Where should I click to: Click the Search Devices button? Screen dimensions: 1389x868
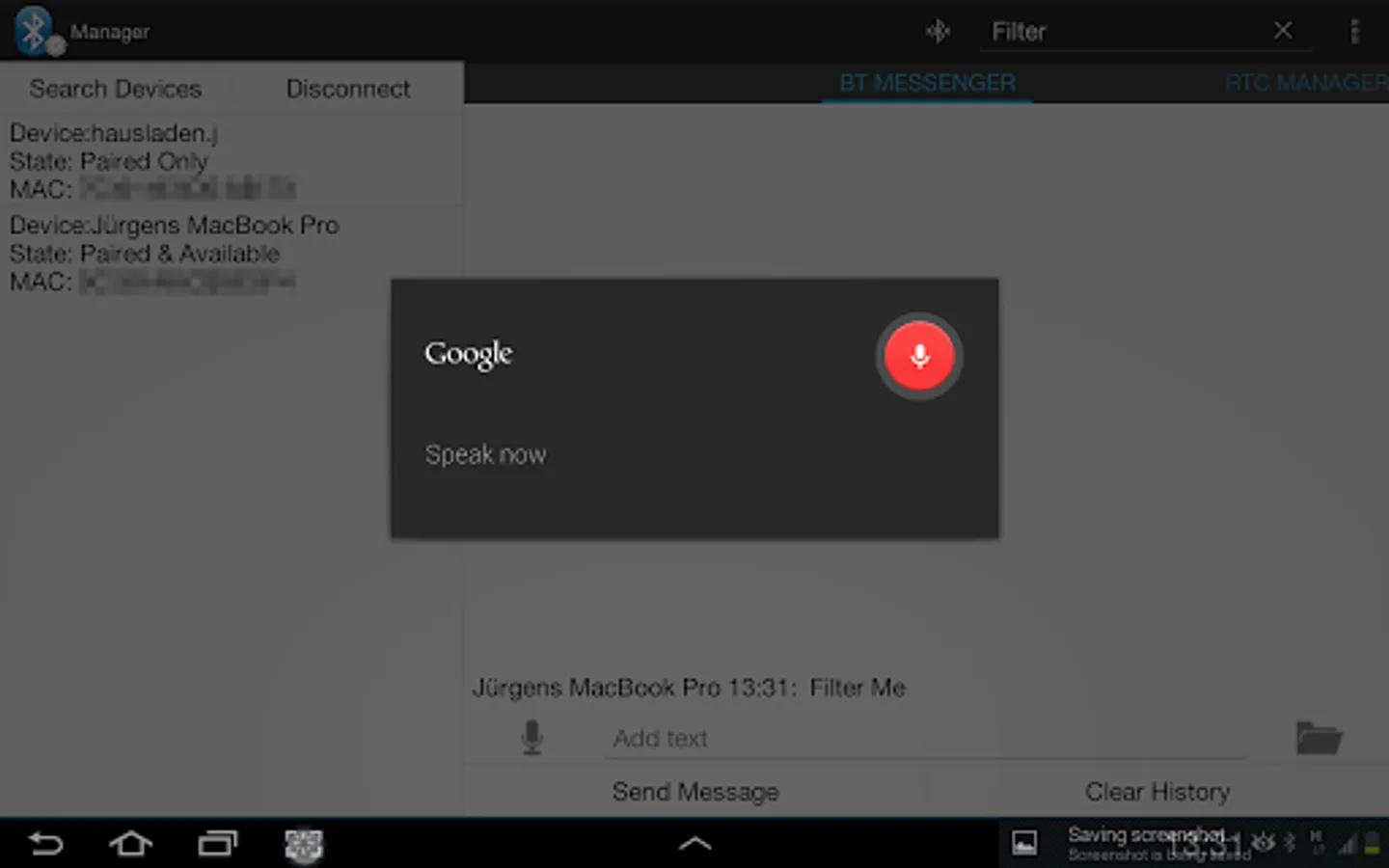coord(116,89)
